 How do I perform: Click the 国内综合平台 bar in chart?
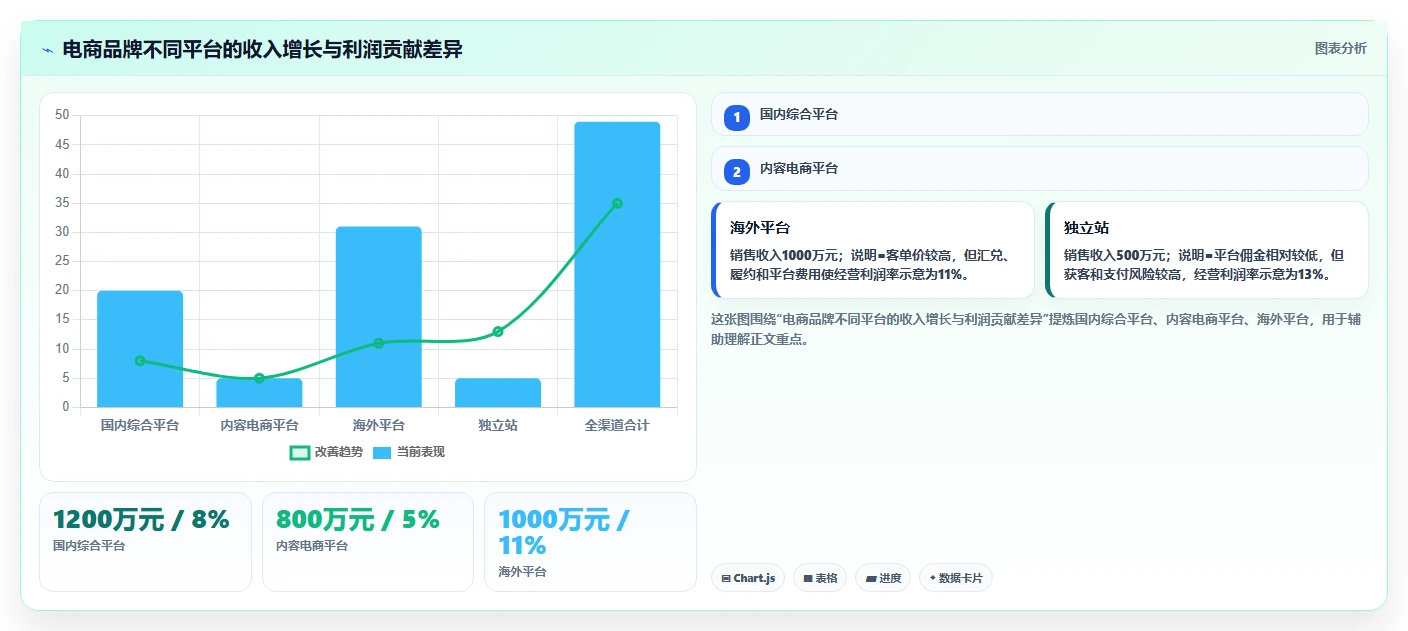140,349
